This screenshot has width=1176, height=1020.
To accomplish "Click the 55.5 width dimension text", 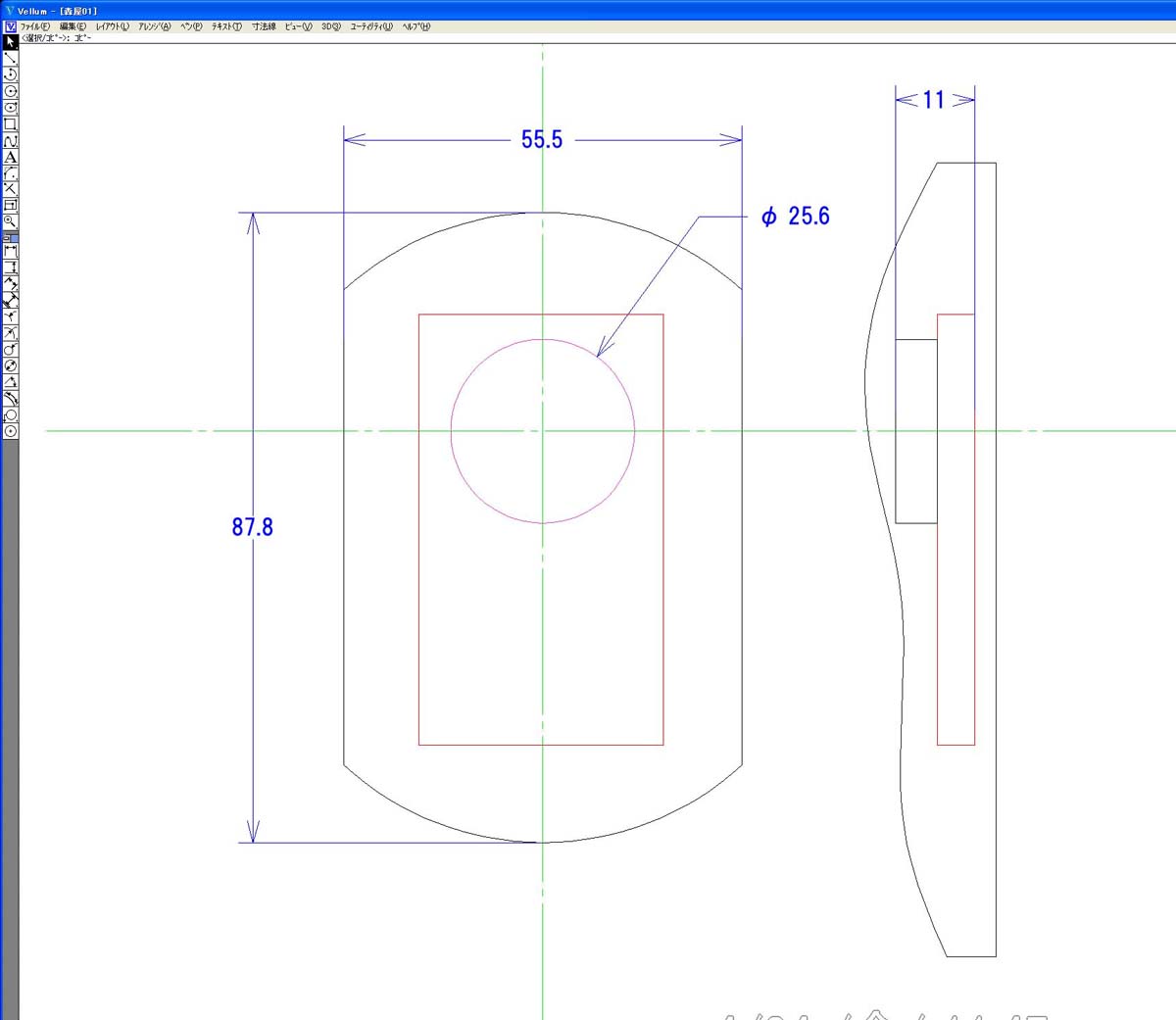I will pyautogui.click(x=542, y=140).
